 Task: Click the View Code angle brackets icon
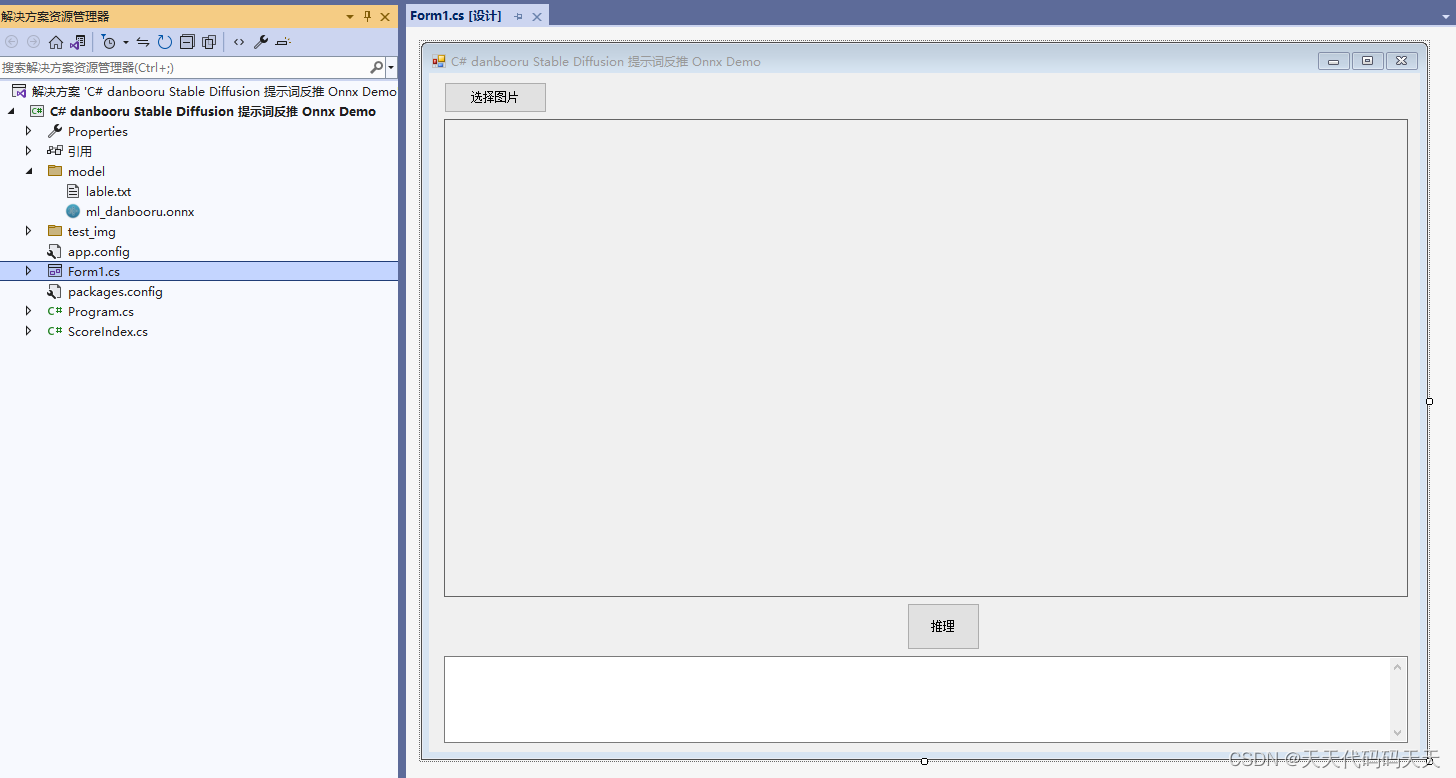pyautogui.click(x=238, y=42)
